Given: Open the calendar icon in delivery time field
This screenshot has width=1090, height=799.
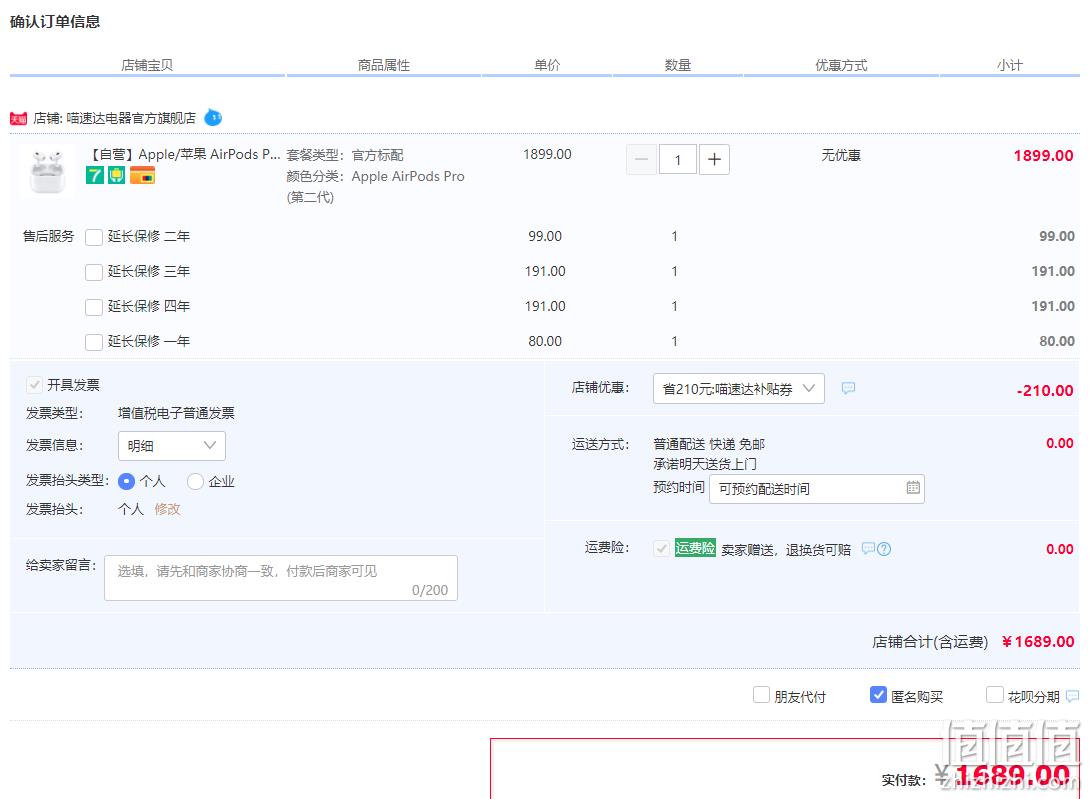Looking at the screenshot, I should pyautogui.click(x=913, y=487).
